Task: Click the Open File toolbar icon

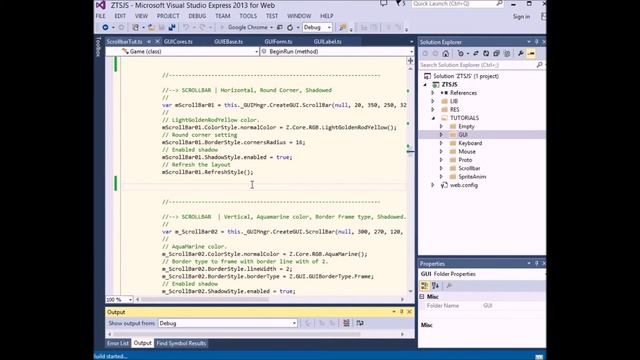Action: (151, 27)
